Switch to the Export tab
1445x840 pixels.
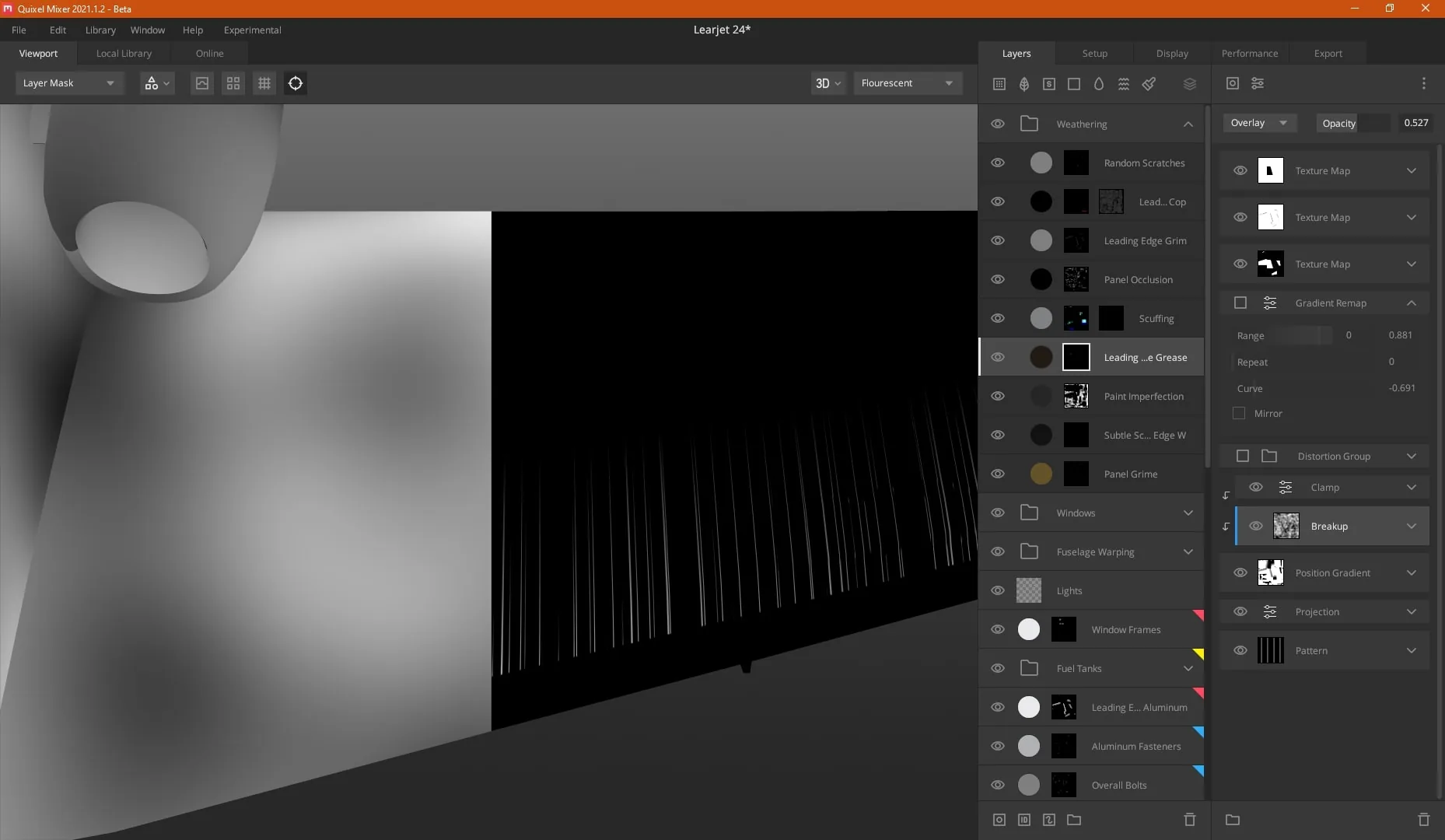pos(1328,53)
